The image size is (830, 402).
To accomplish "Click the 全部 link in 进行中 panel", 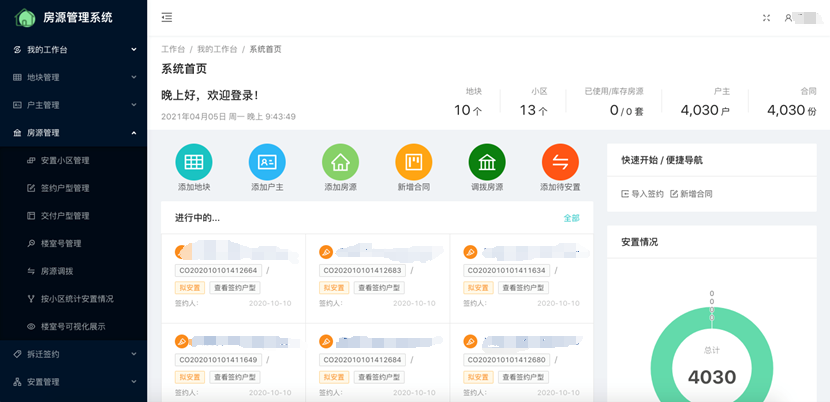I will click(x=571, y=218).
